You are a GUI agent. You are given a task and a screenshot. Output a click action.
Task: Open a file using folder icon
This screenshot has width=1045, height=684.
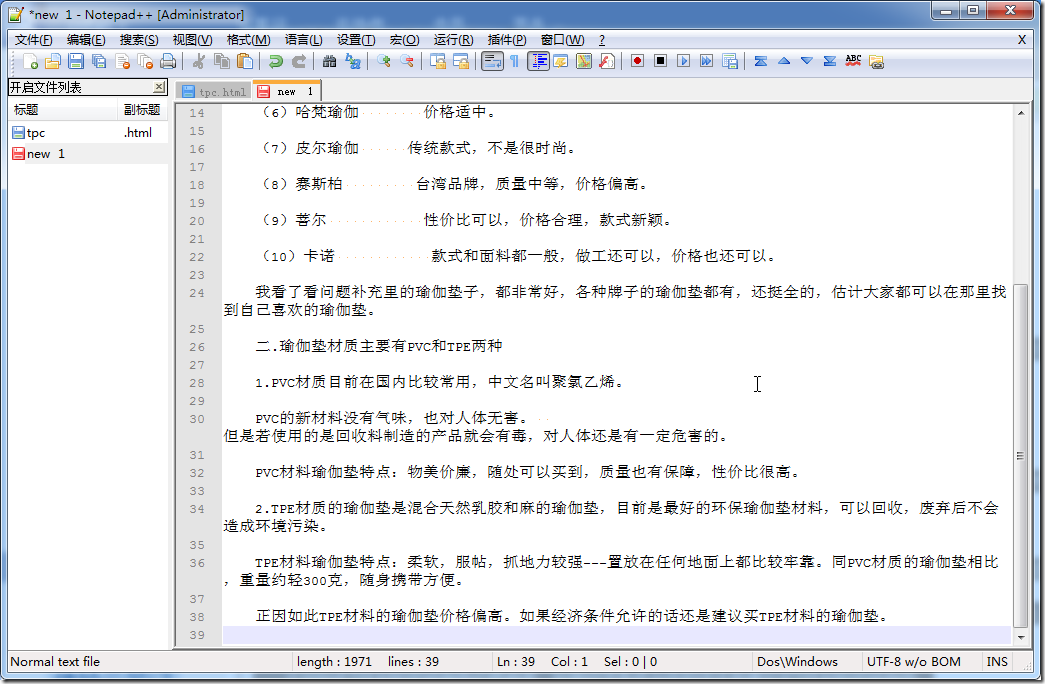53,61
